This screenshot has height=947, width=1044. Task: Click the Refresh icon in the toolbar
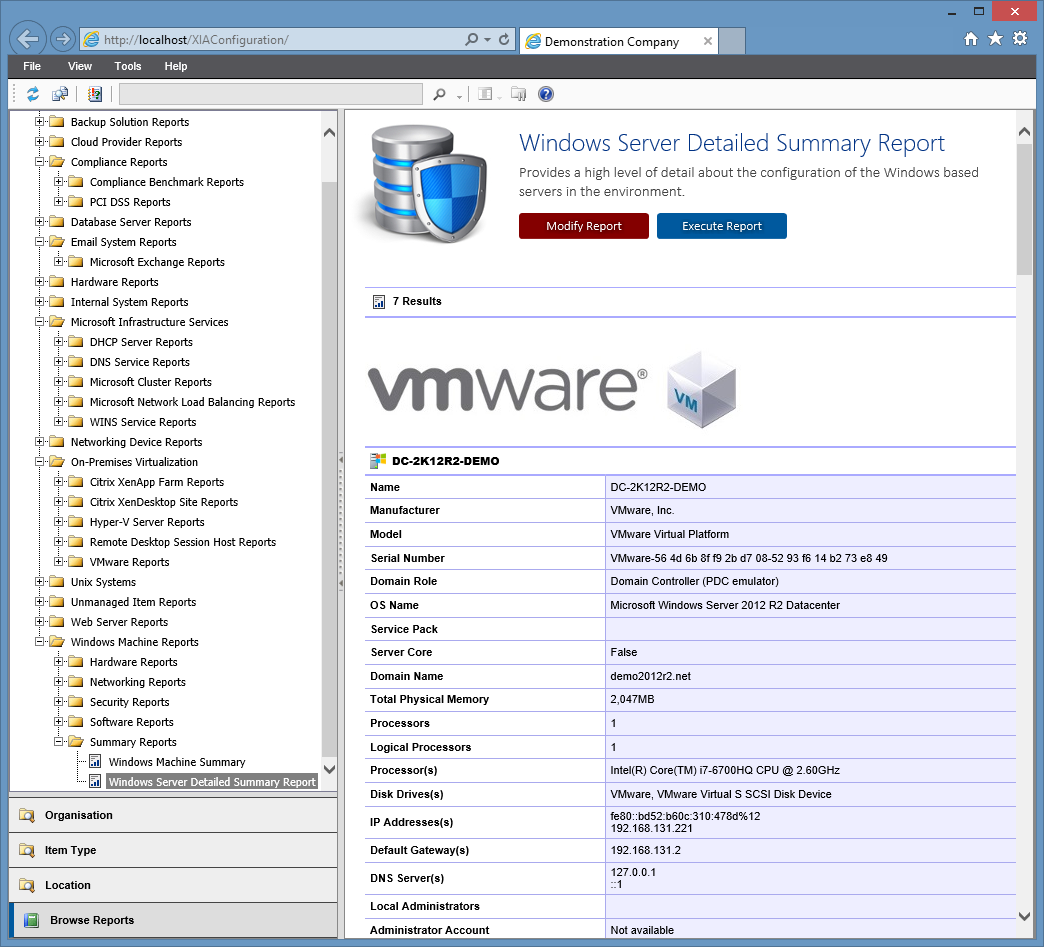point(32,93)
